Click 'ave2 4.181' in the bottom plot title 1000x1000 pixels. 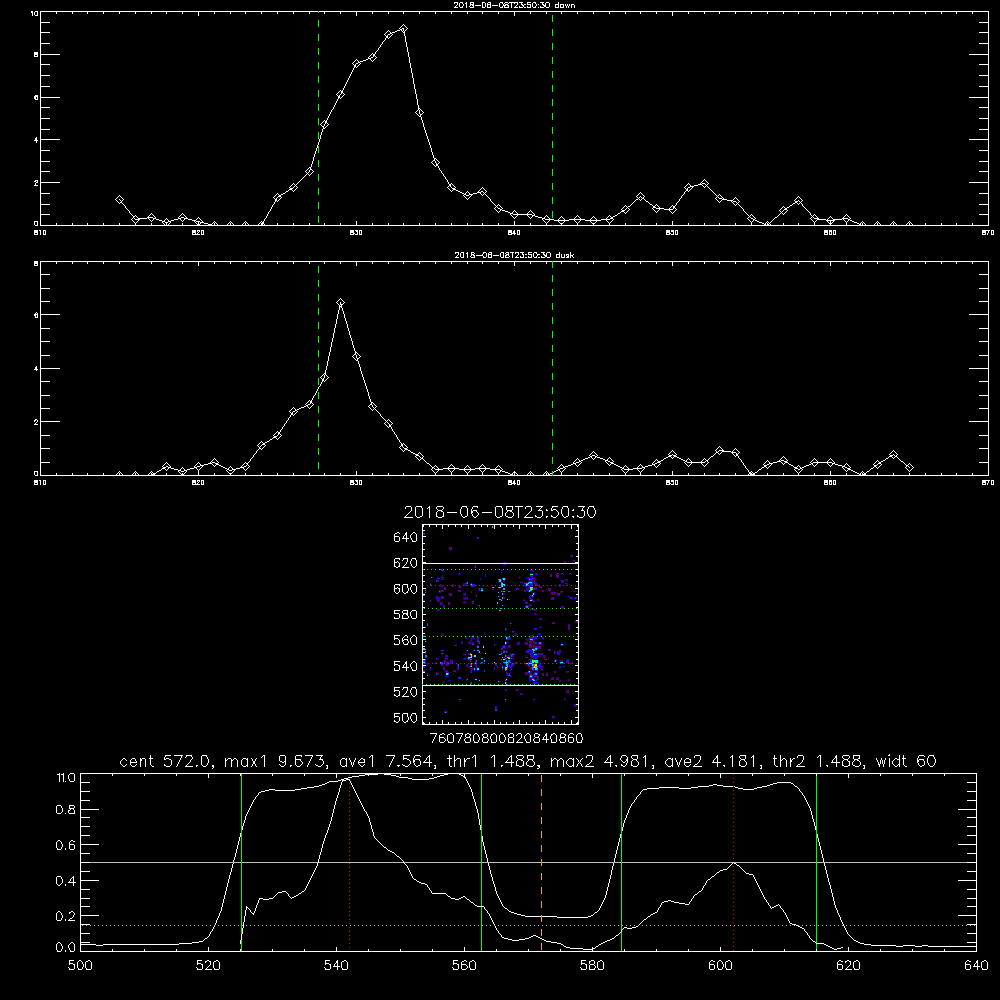tap(712, 761)
